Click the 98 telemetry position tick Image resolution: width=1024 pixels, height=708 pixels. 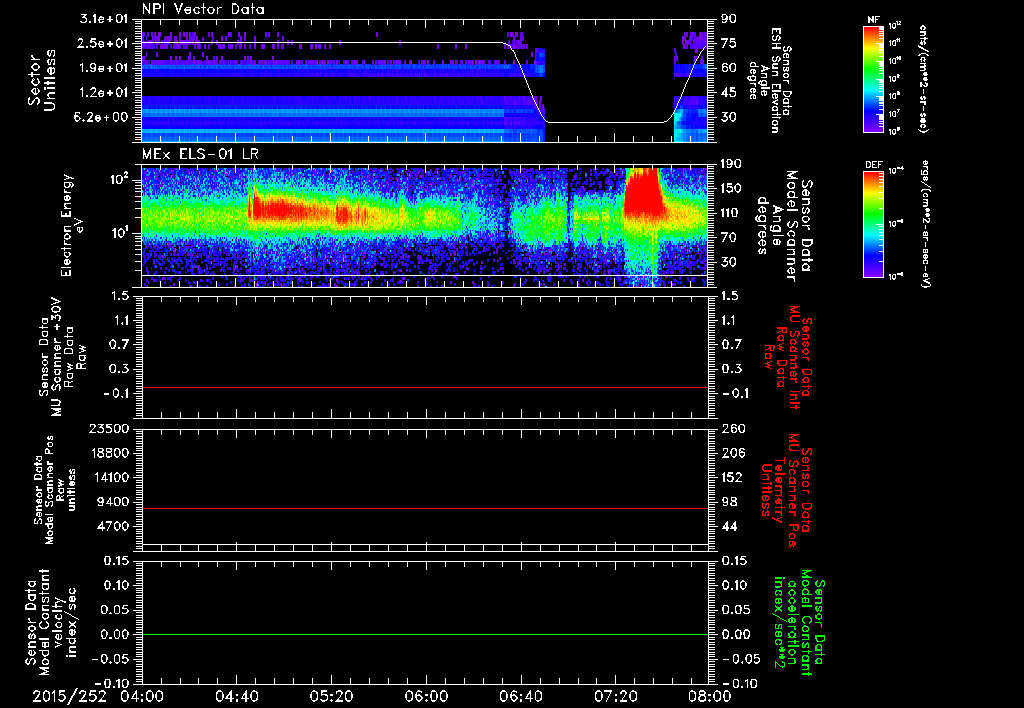(729, 502)
